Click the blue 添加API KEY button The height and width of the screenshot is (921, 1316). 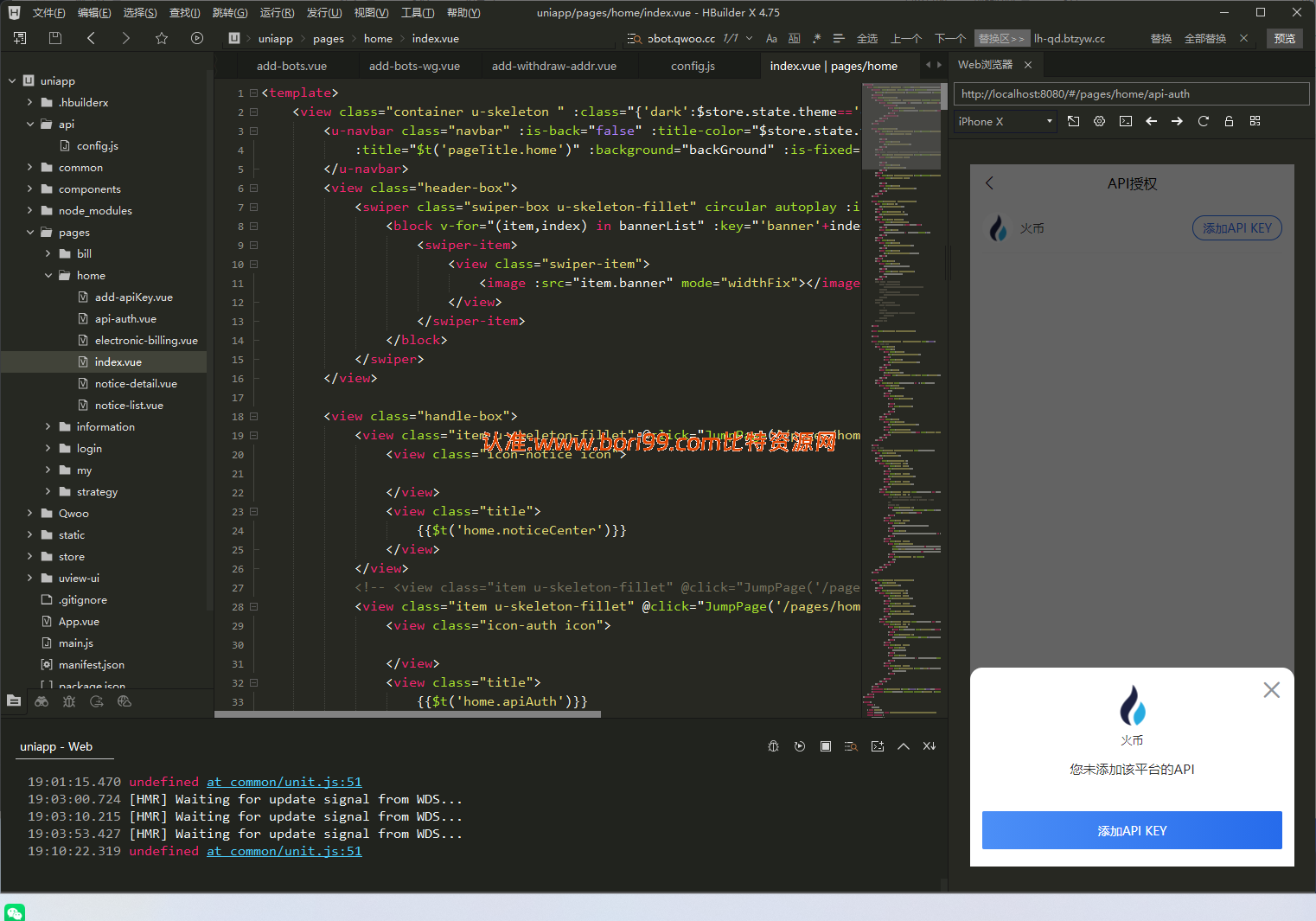(x=1132, y=830)
